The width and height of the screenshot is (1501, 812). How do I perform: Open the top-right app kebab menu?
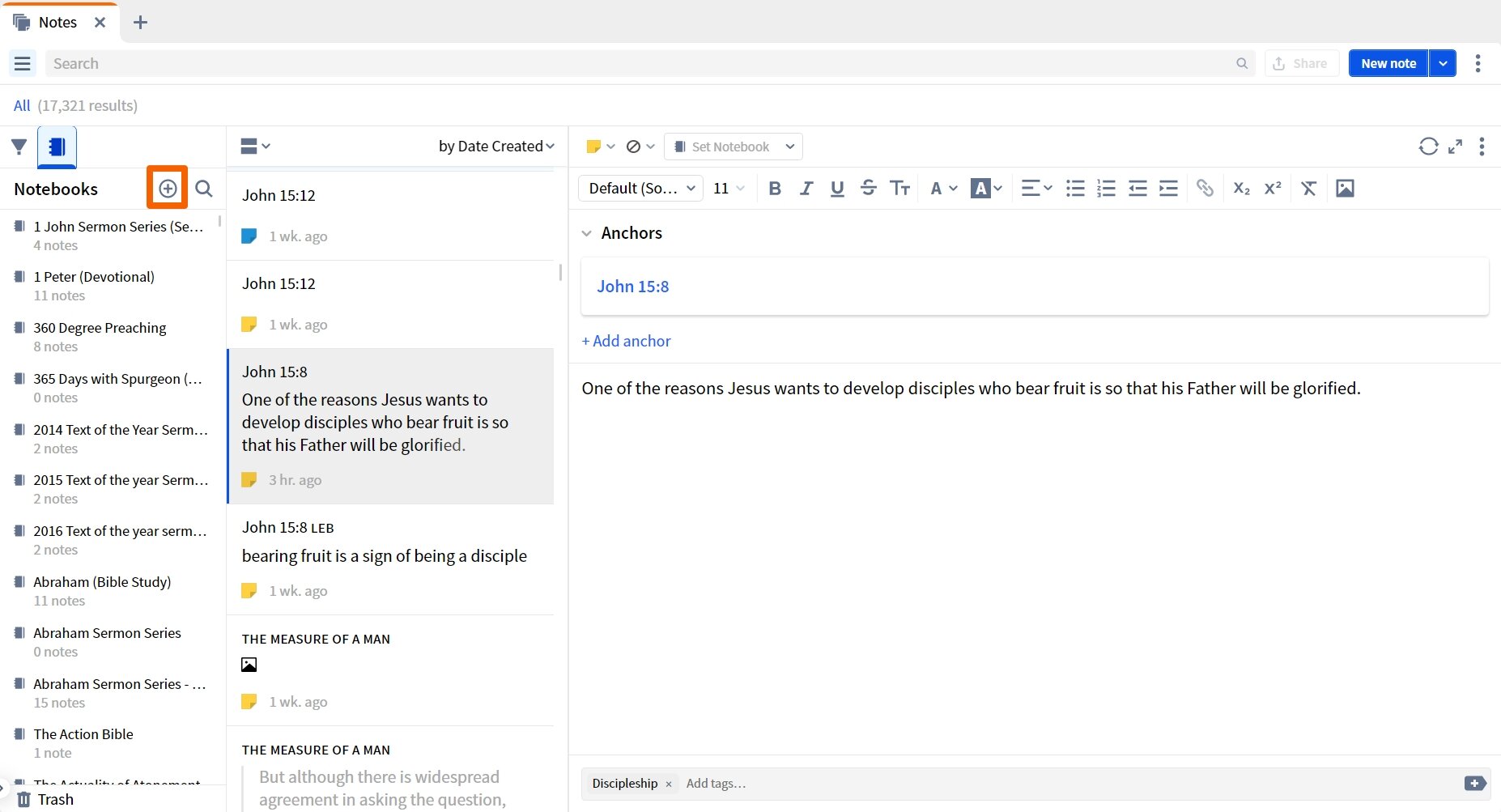tap(1478, 63)
